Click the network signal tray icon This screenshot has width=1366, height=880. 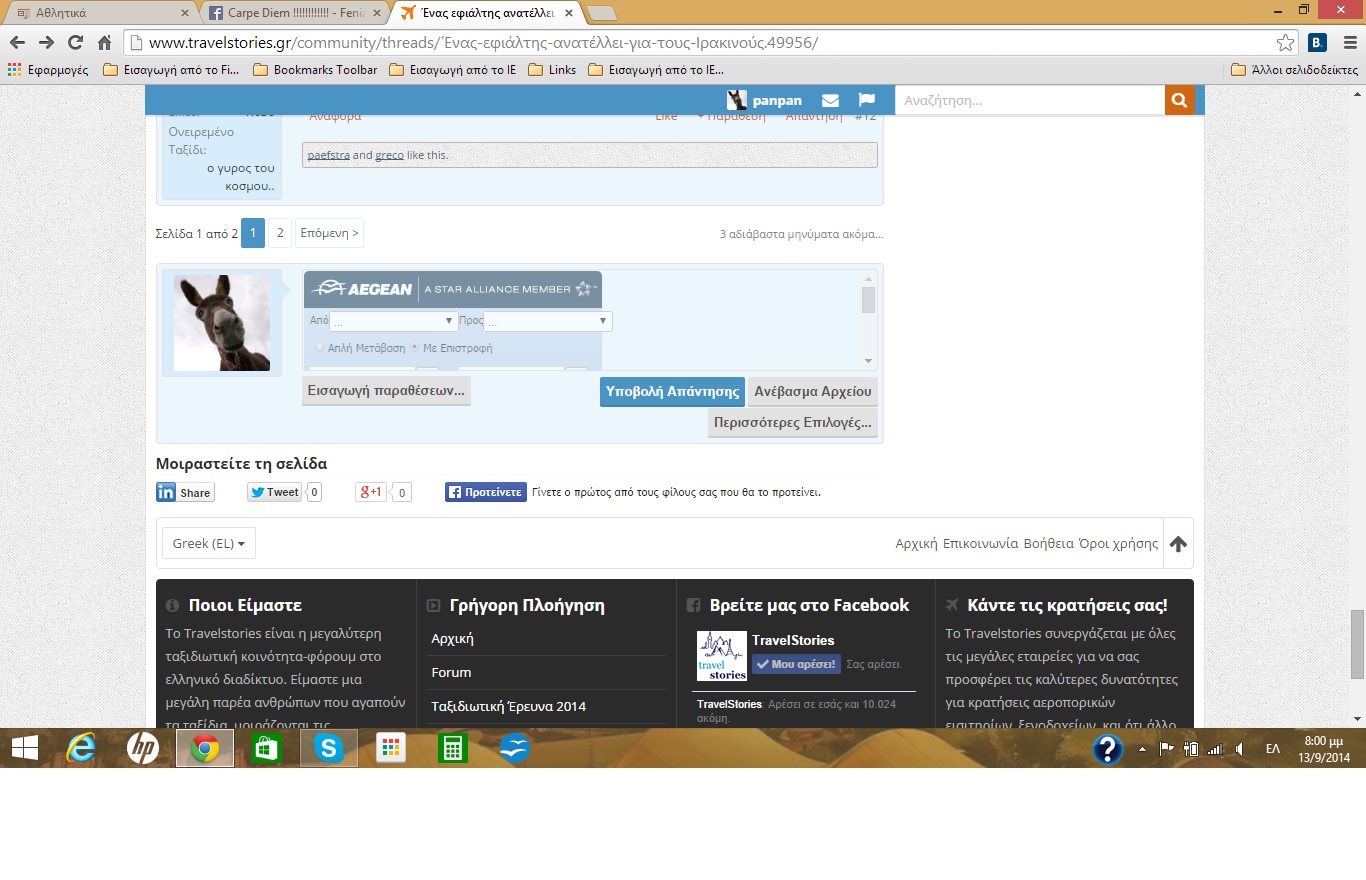click(x=1215, y=749)
